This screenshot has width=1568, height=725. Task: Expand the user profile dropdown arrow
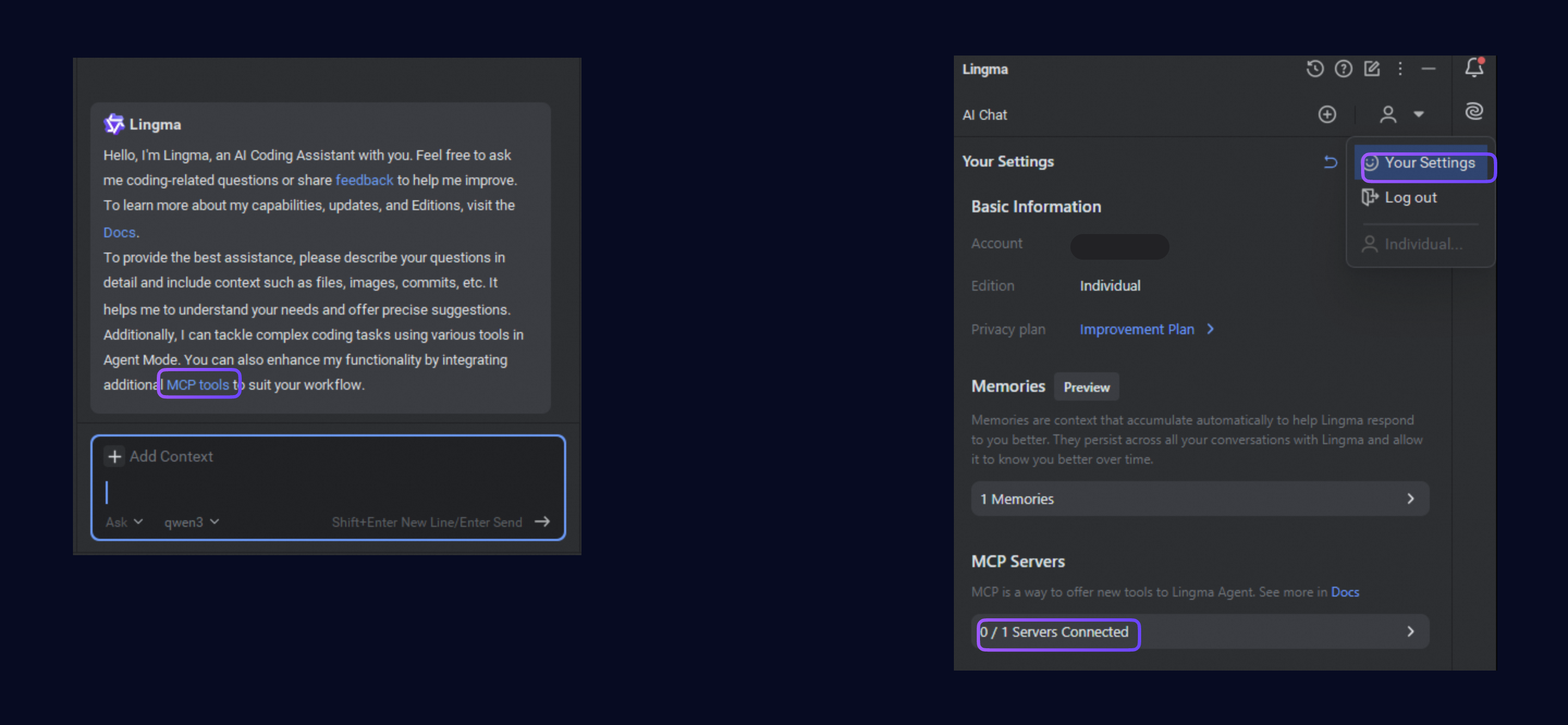click(x=1419, y=114)
